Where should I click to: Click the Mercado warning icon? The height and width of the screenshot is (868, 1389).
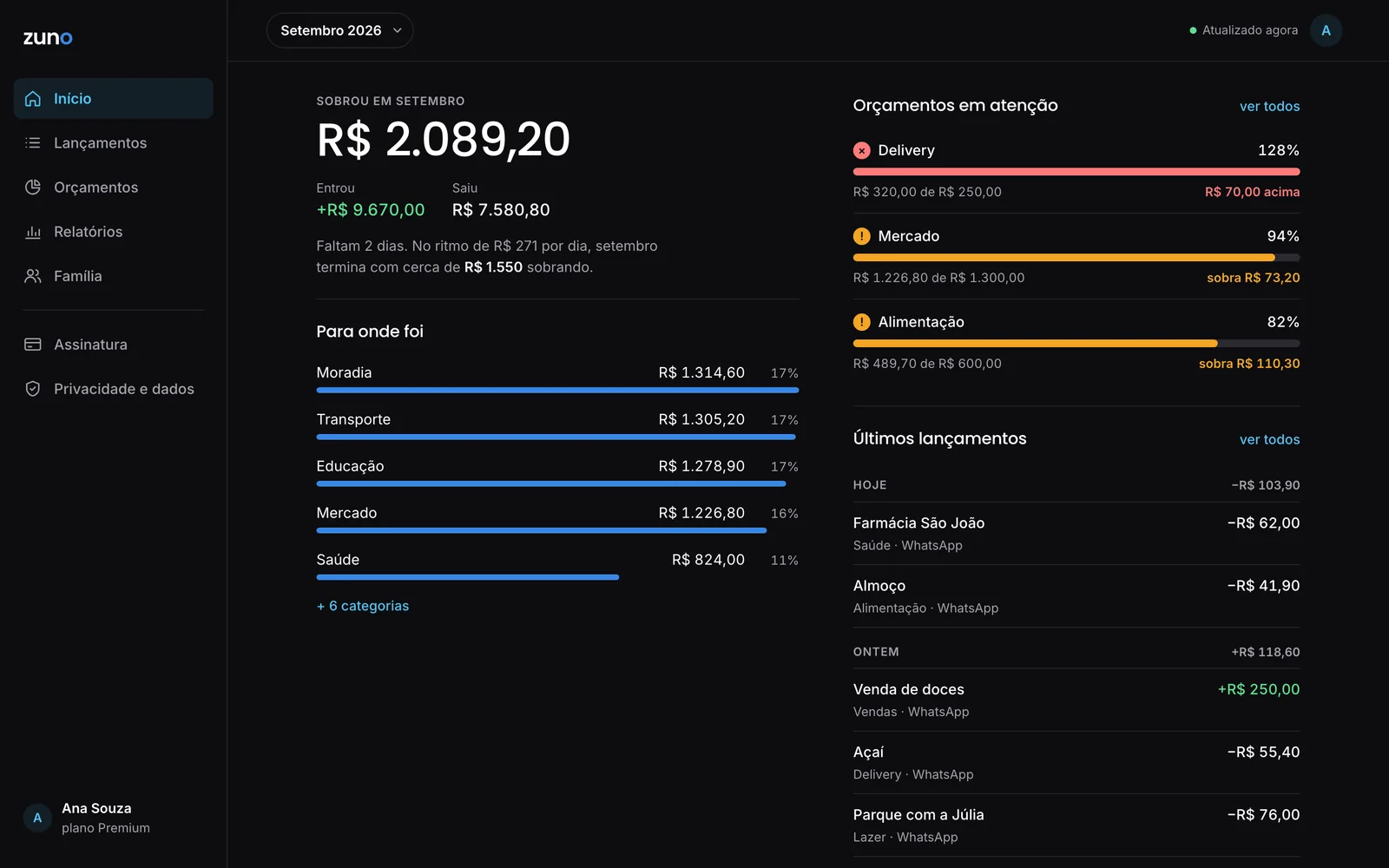point(862,236)
